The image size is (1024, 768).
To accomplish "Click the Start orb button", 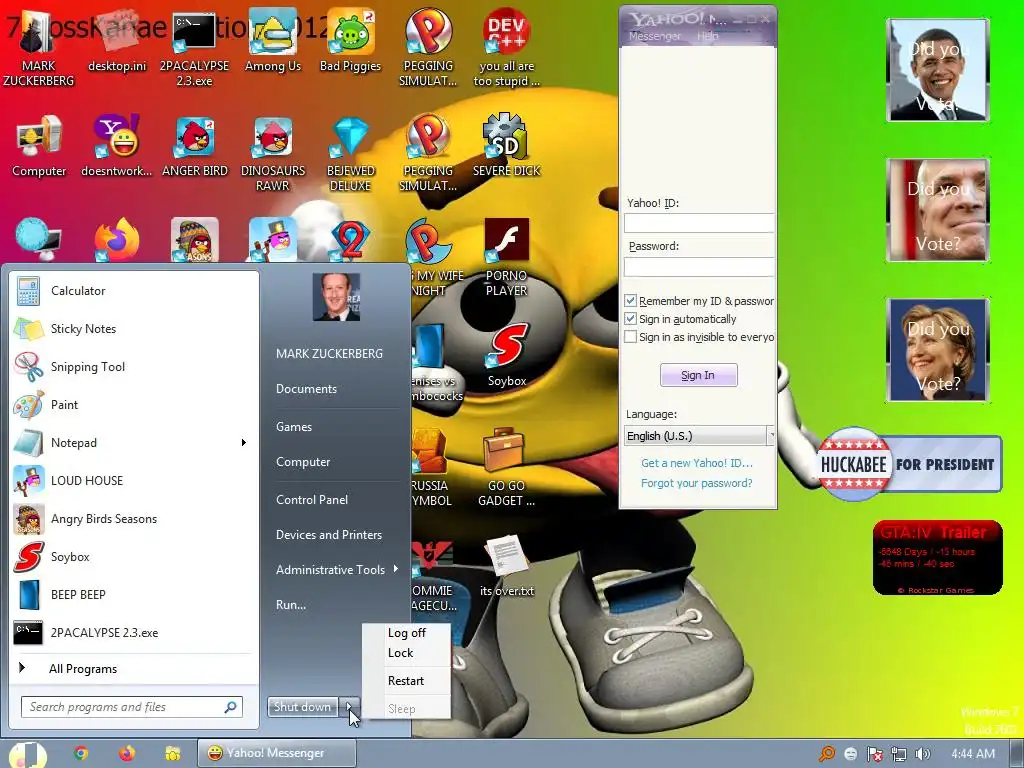I will pos(27,755).
